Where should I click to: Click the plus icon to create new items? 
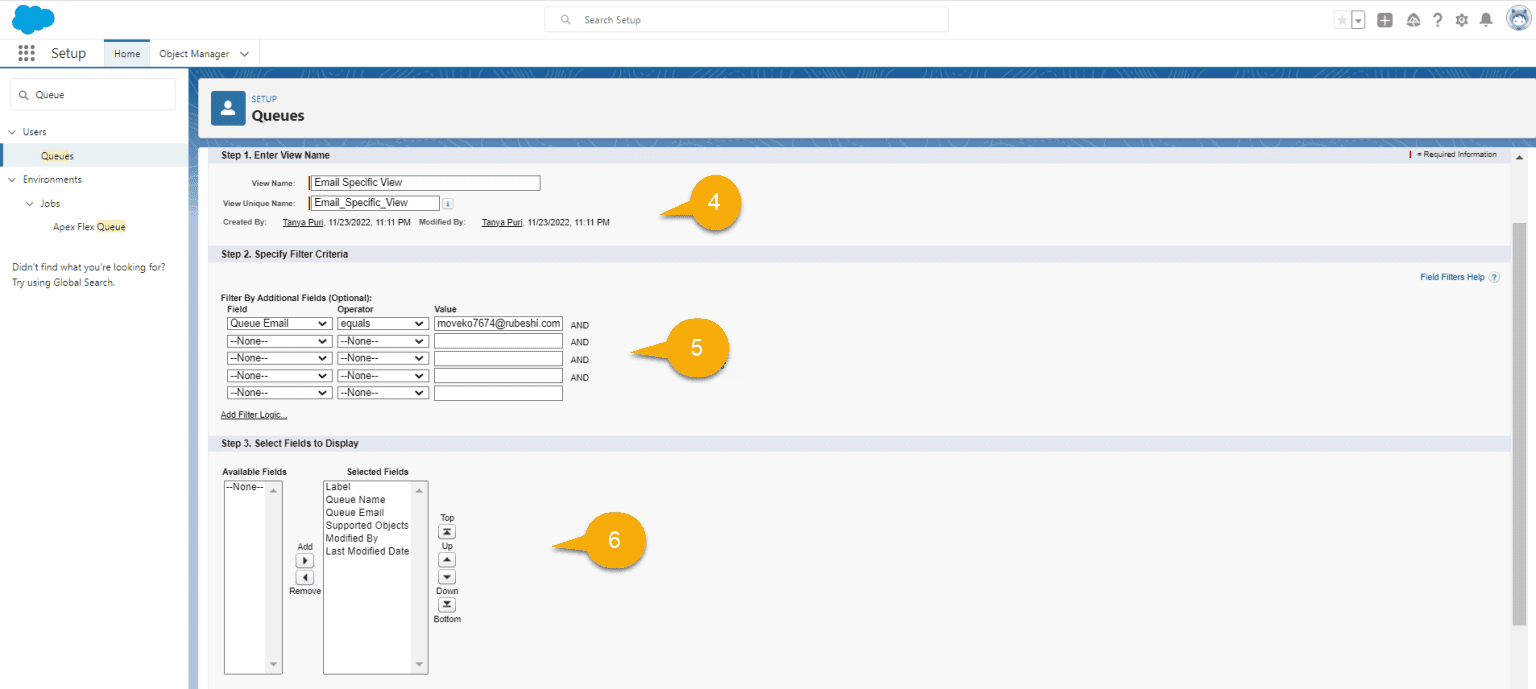coord(1385,19)
